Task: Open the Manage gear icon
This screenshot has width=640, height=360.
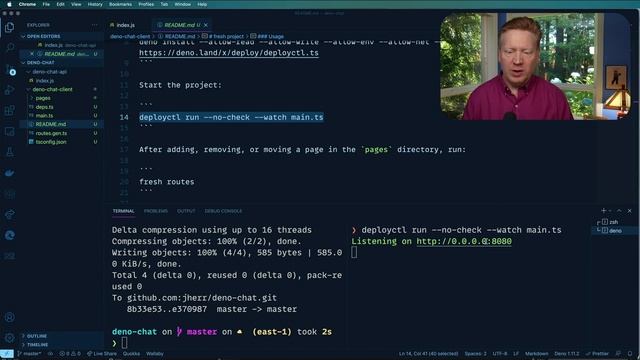Action: [x=9, y=338]
